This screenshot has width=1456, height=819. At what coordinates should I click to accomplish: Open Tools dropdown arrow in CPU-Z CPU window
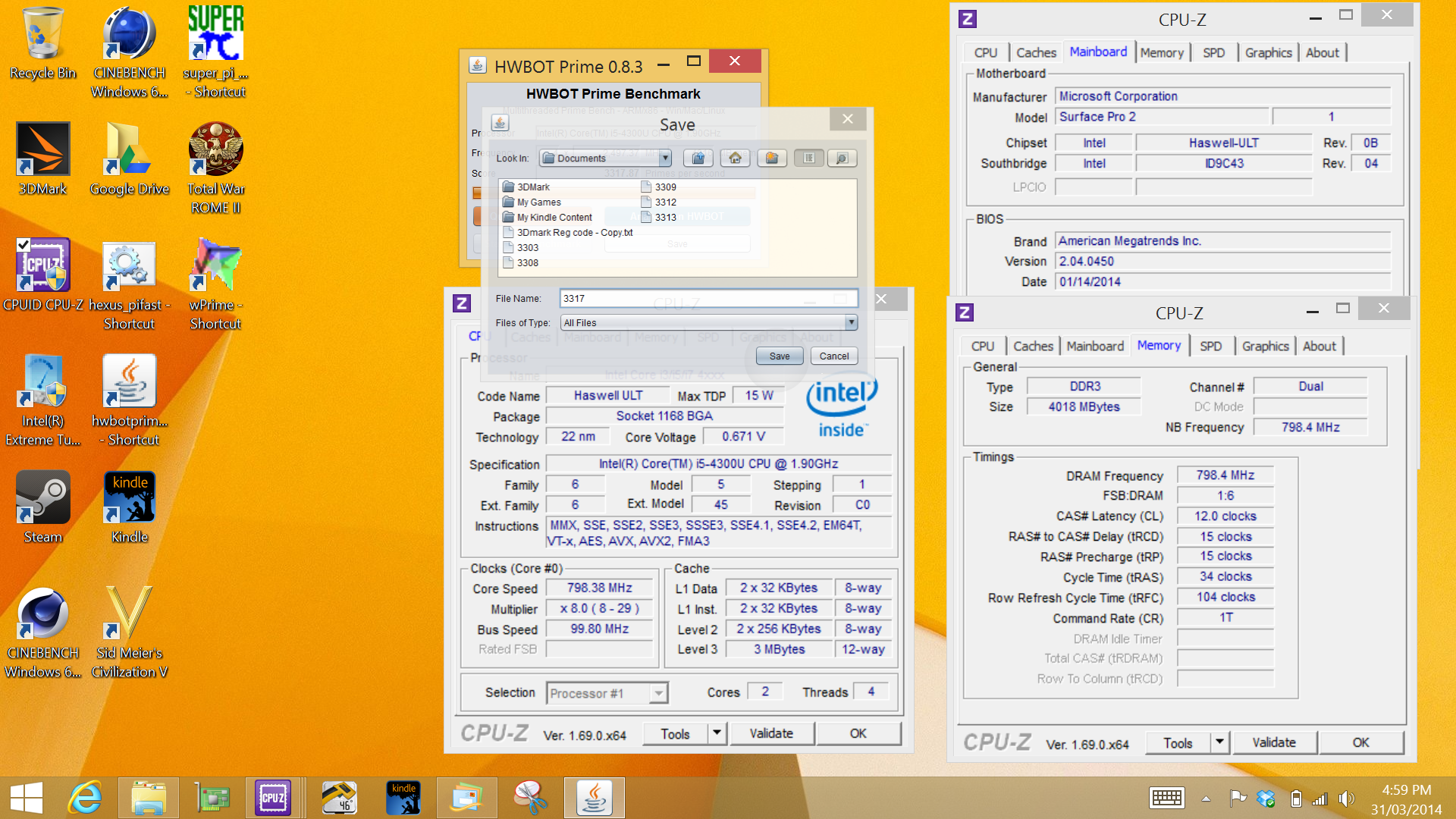717,733
